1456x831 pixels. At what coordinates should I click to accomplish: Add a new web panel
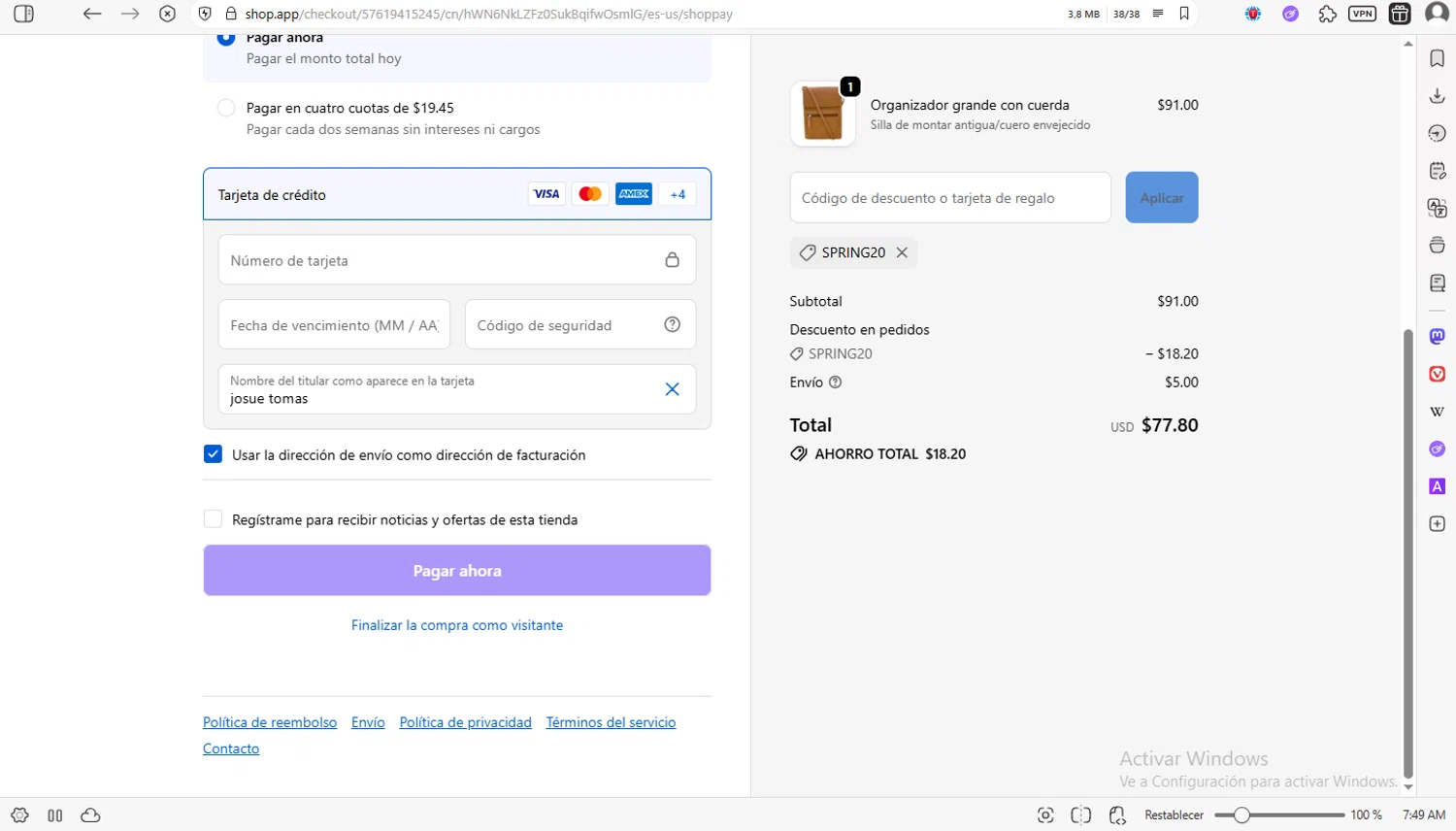(1438, 524)
